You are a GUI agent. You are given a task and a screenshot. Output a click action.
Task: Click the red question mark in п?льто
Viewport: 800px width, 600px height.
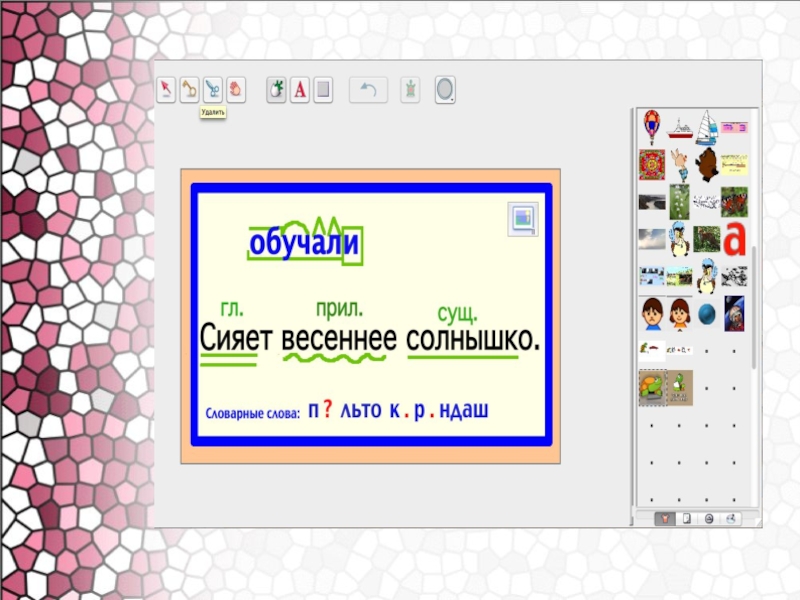328,409
